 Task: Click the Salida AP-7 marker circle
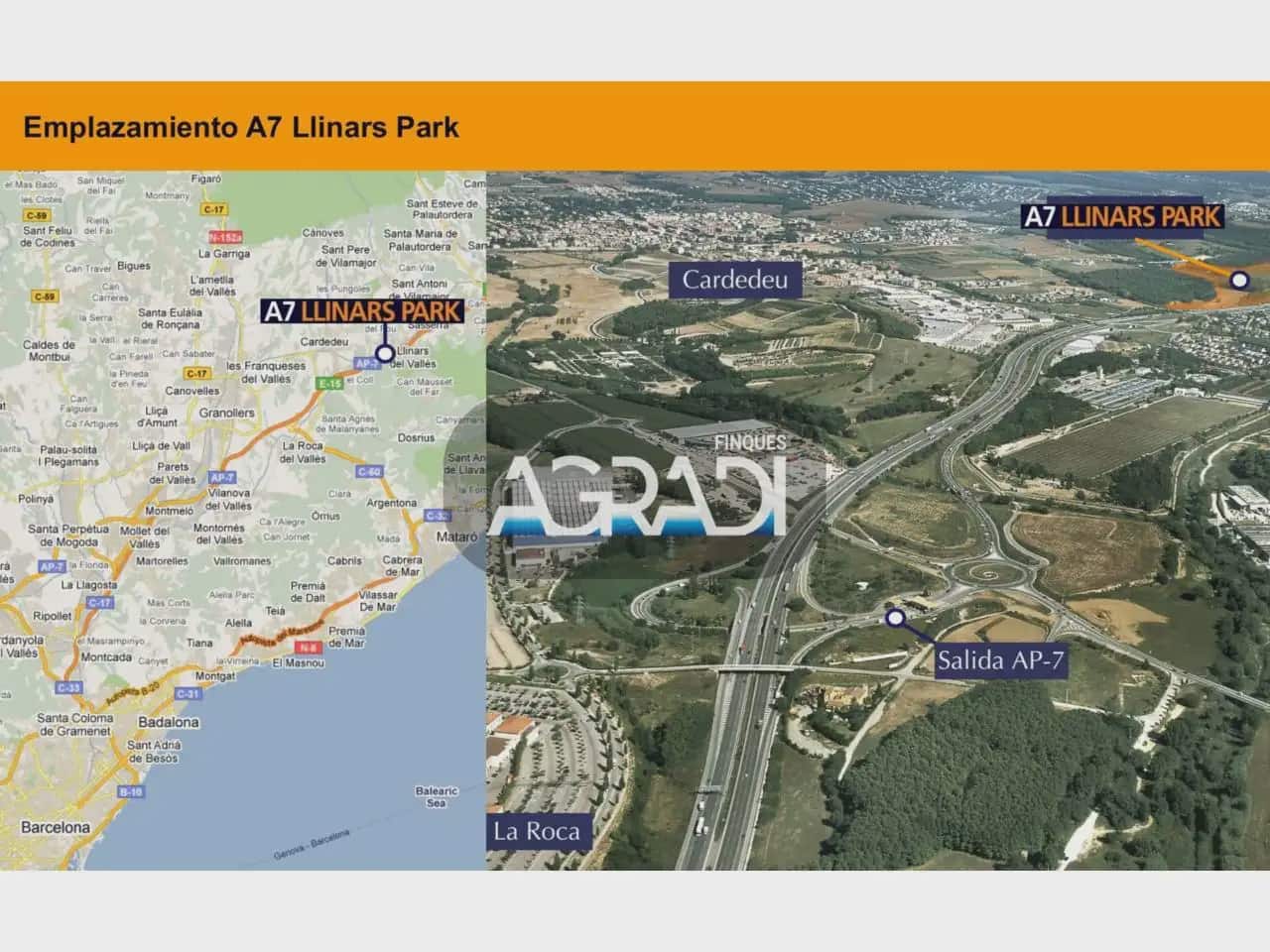(895, 619)
